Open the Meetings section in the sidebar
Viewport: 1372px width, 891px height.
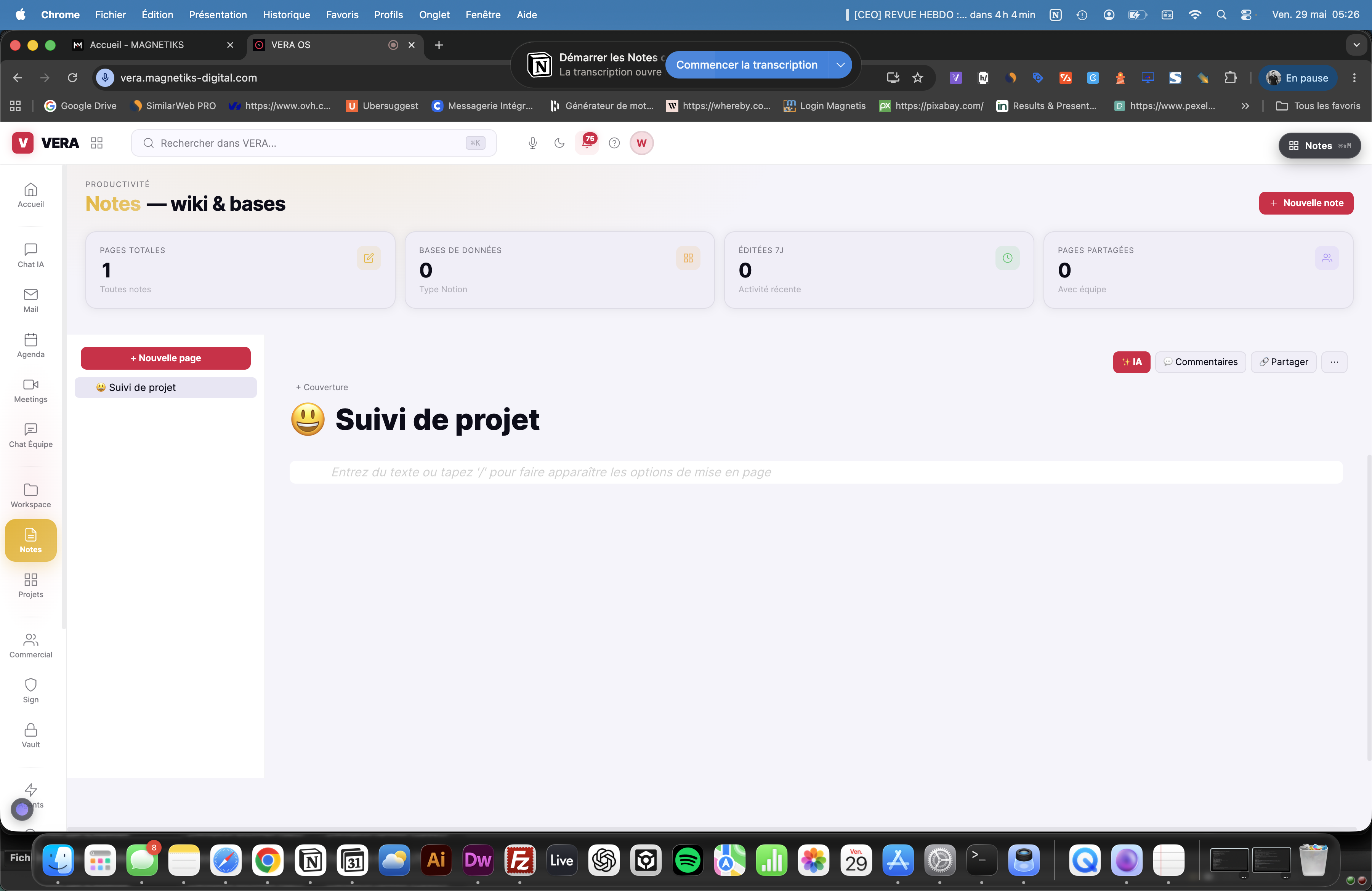pos(30,390)
